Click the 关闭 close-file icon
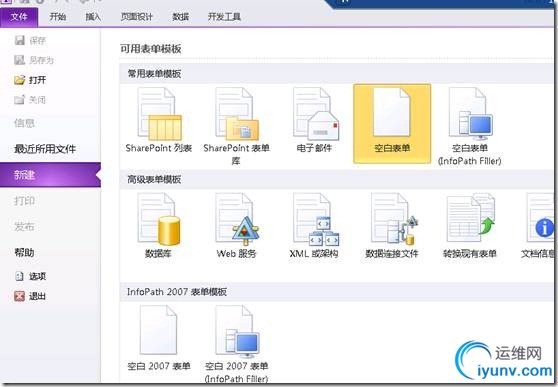Image resolution: width=558 pixels, height=387 pixels. 20,100
